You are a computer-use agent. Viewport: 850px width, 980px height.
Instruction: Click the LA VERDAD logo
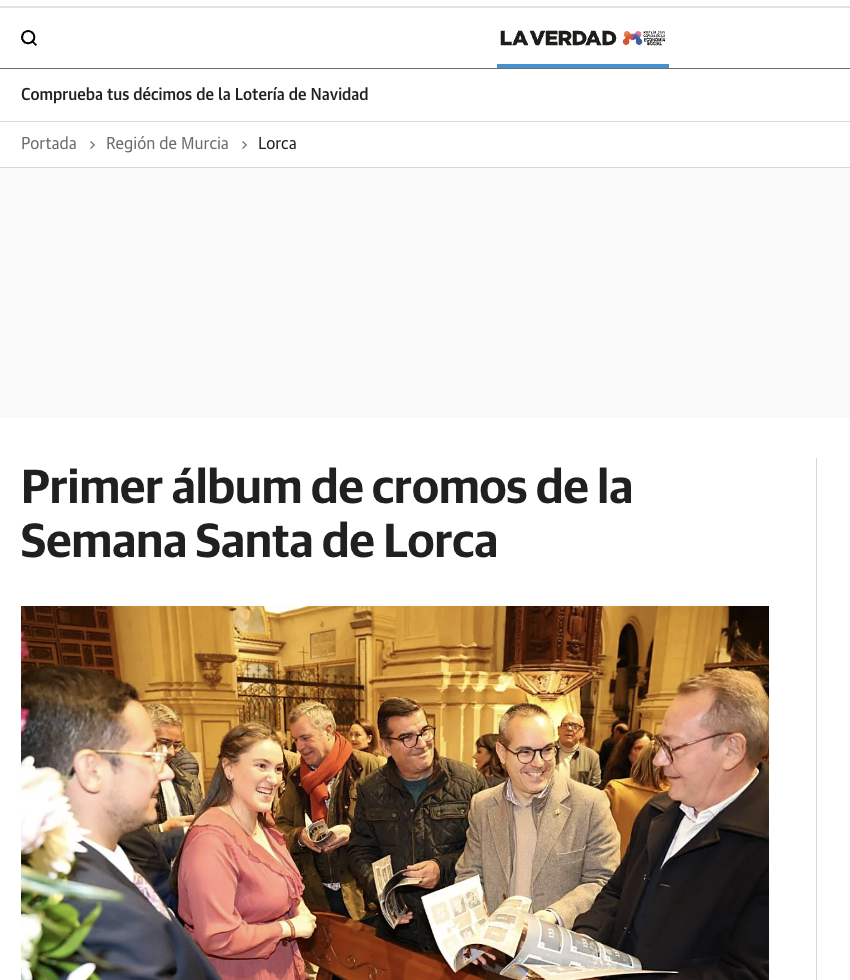558,38
